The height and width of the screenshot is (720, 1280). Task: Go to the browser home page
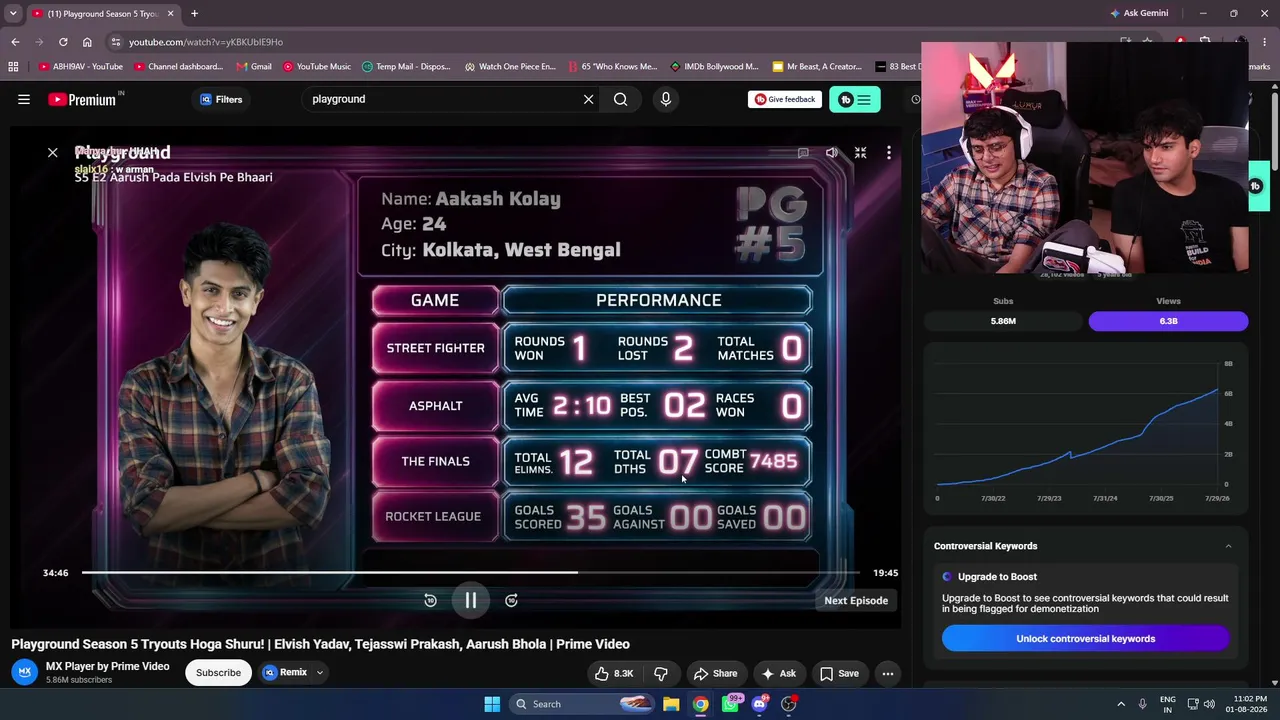(x=87, y=42)
